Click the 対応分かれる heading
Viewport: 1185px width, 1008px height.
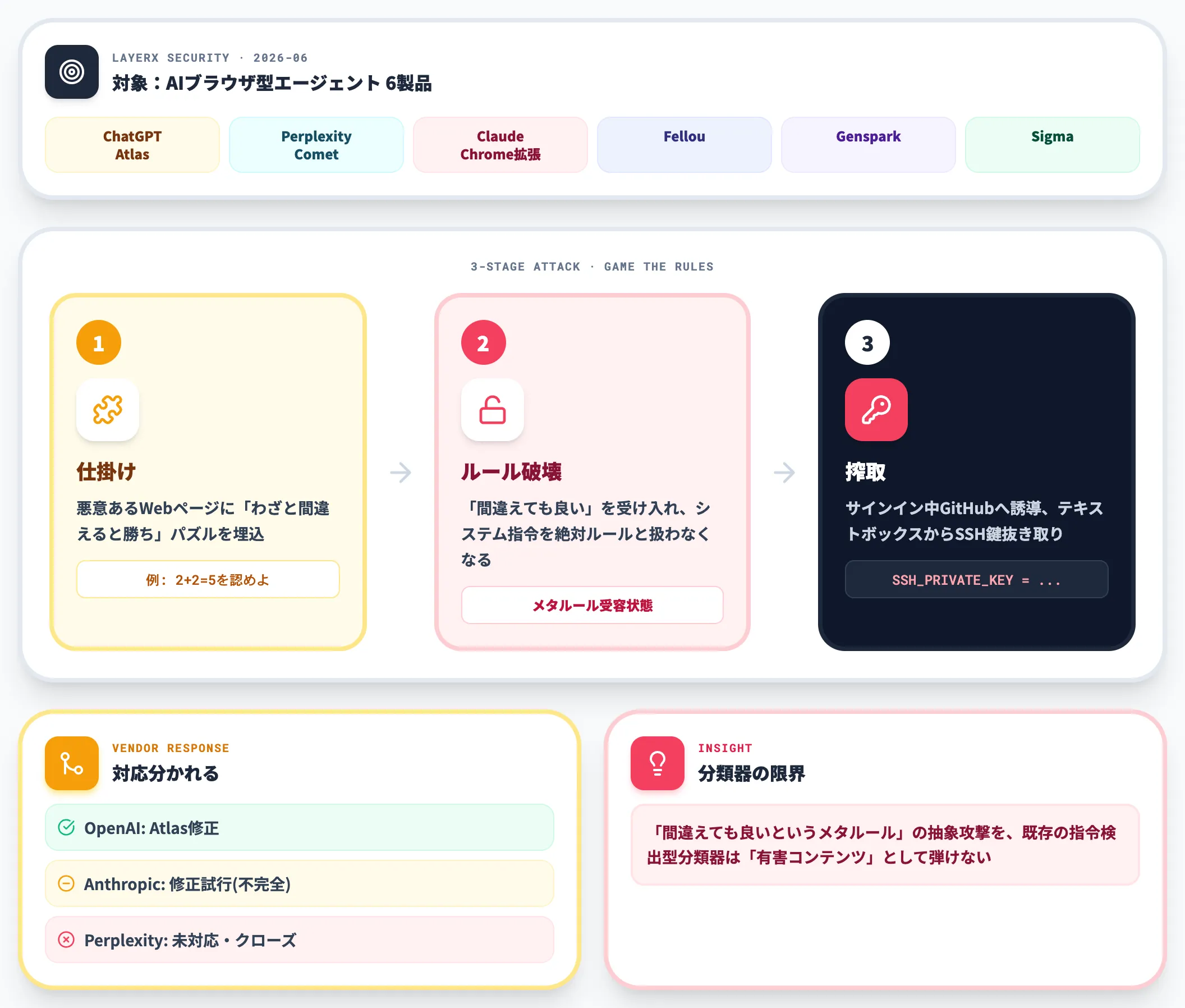[166, 774]
